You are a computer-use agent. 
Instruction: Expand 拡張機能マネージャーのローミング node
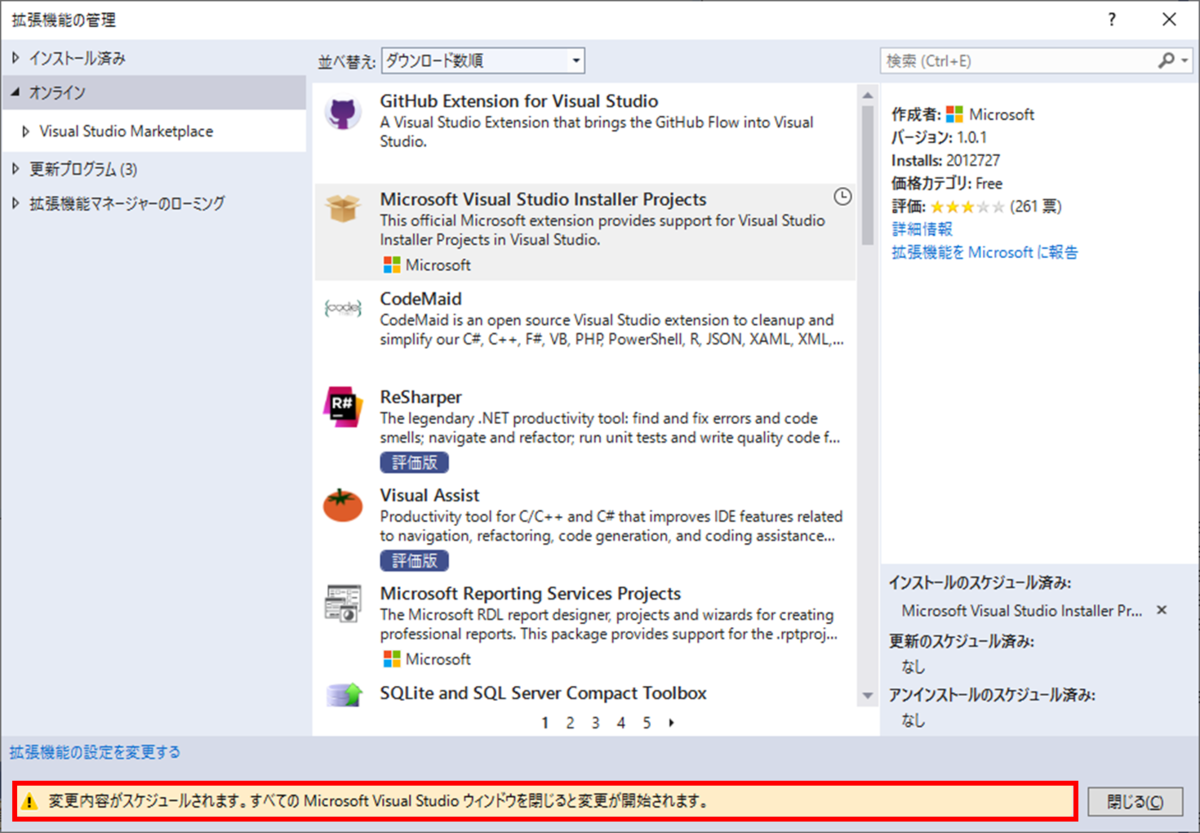pos(15,203)
